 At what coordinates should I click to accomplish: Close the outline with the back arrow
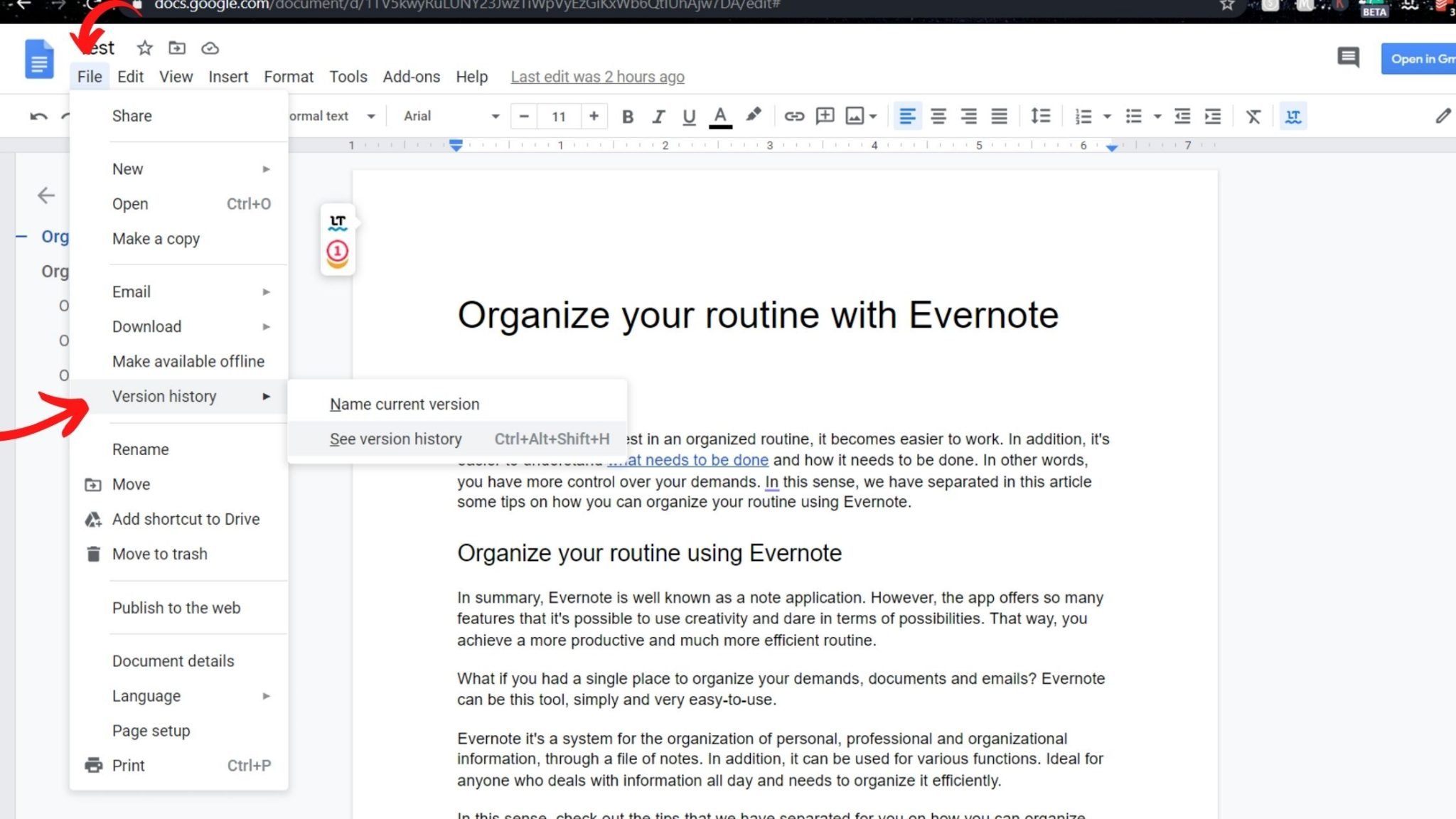tap(46, 196)
